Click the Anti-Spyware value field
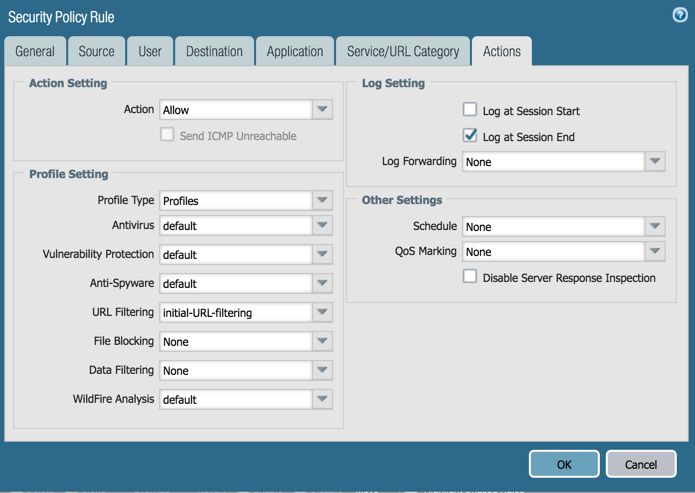The image size is (695, 493). [x=236, y=283]
